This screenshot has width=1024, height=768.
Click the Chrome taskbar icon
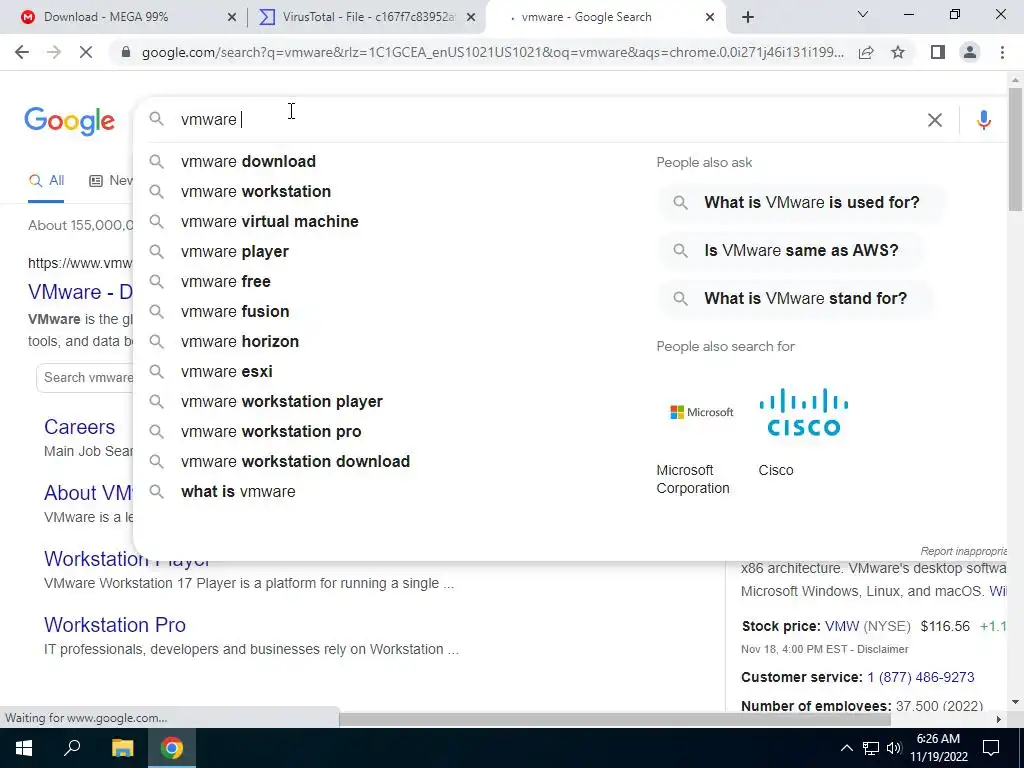click(x=172, y=748)
